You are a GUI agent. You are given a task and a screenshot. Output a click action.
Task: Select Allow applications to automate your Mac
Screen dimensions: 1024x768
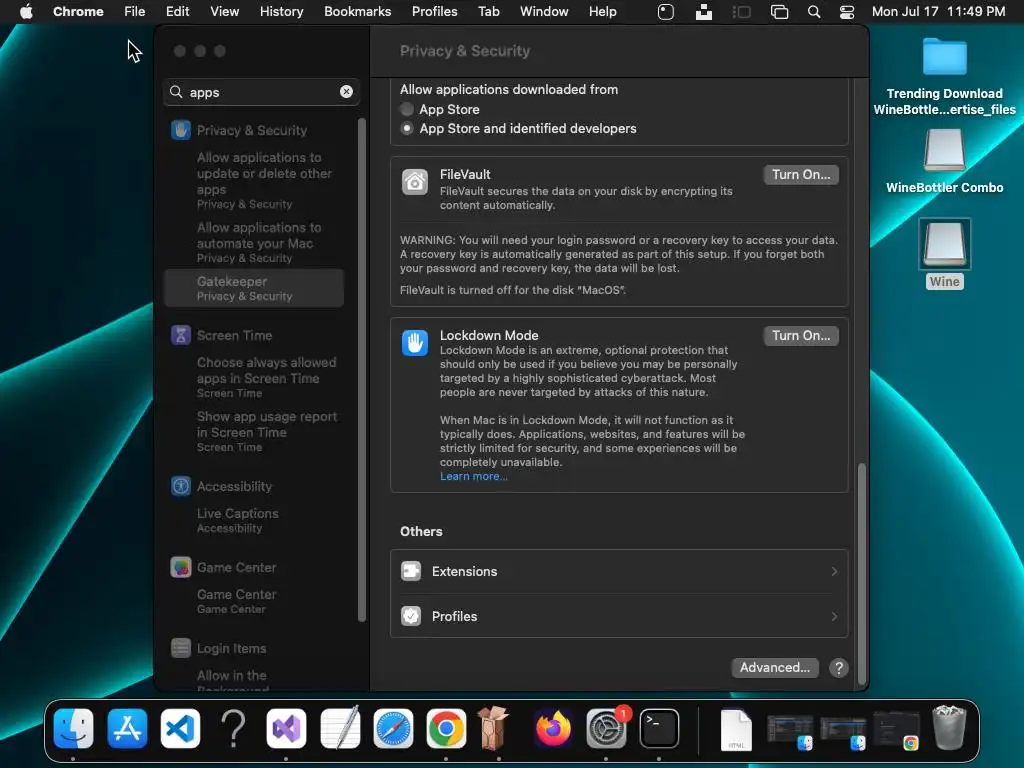pyautogui.click(x=259, y=242)
